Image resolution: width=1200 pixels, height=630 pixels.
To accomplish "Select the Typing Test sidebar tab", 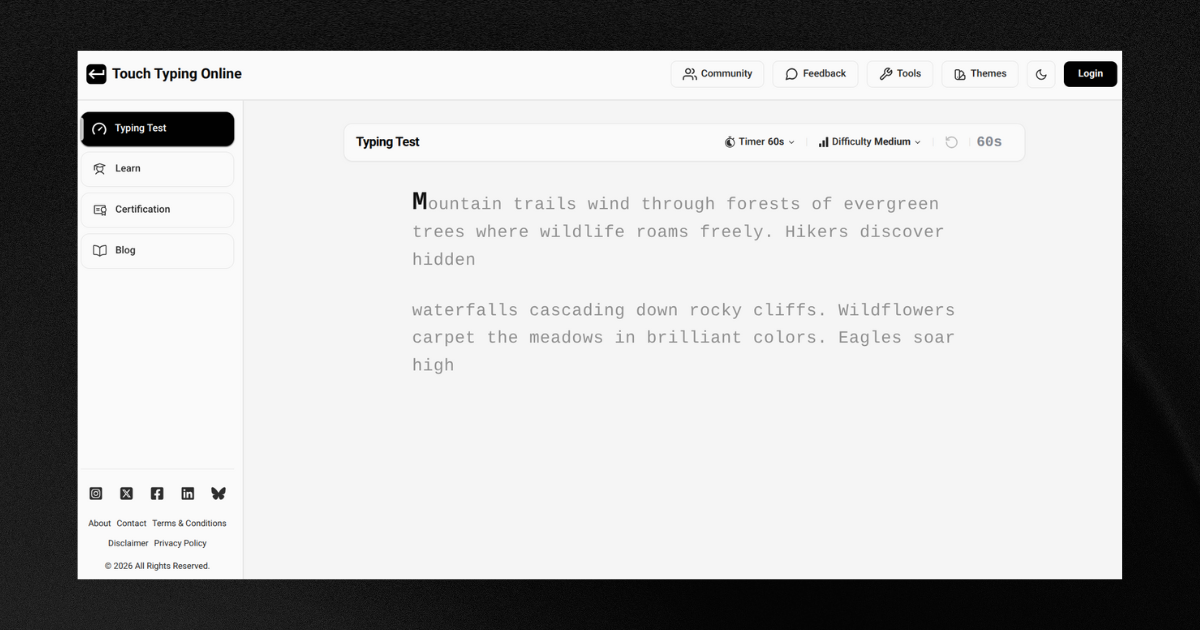I will [x=157, y=128].
